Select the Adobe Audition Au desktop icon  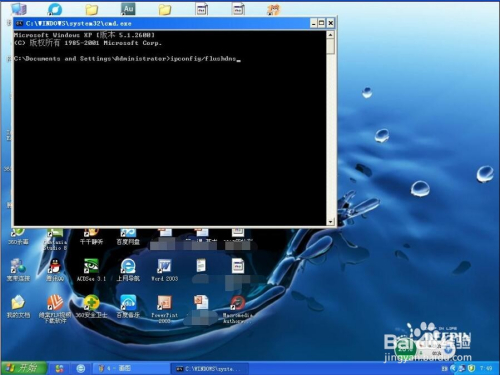pyautogui.click(x=128, y=9)
